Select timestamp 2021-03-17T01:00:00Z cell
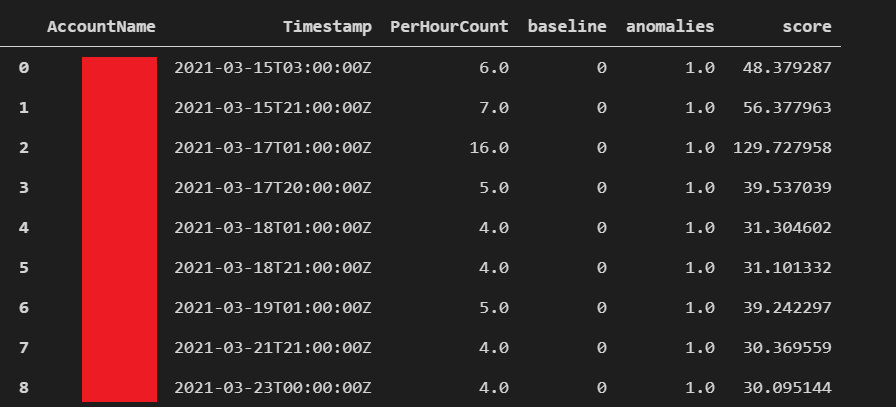Image resolution: width=896 pixels, height=407 pixels. [272, 148]
